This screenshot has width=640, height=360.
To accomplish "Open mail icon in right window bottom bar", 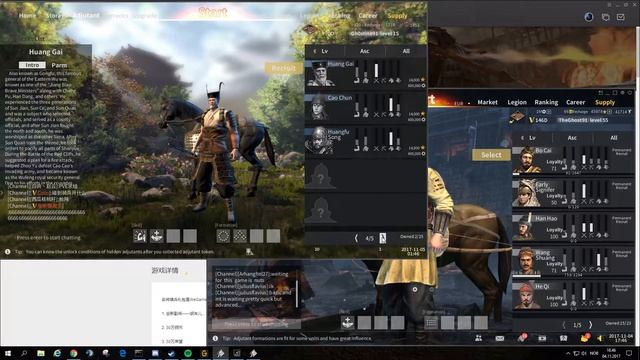I will [x=500, y=338].
